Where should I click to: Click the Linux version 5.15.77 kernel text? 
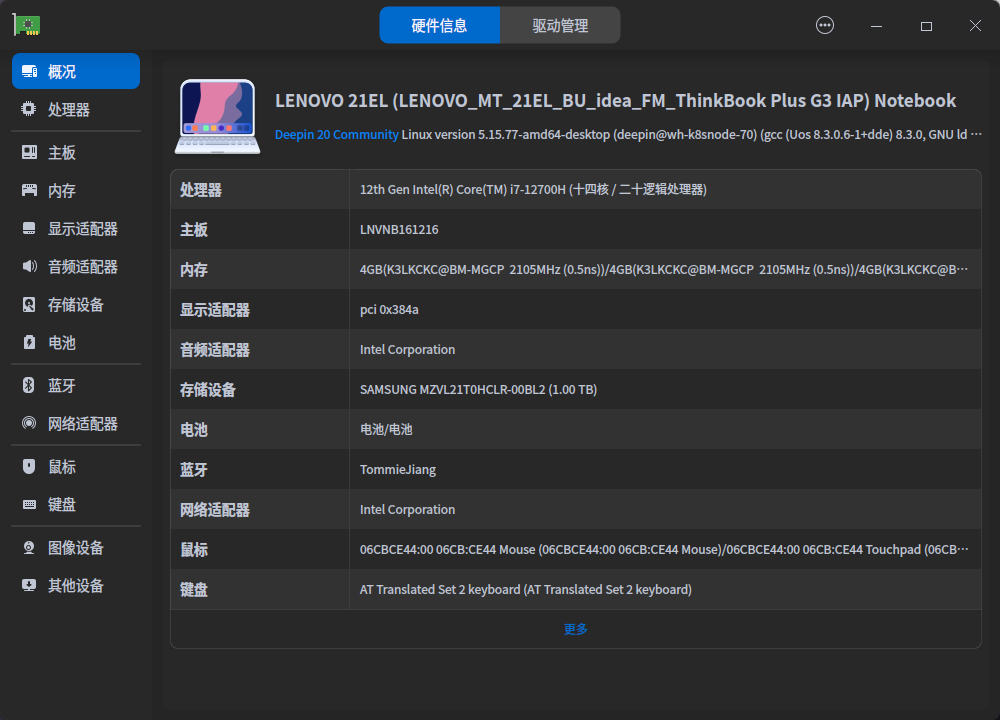(691, 135)
